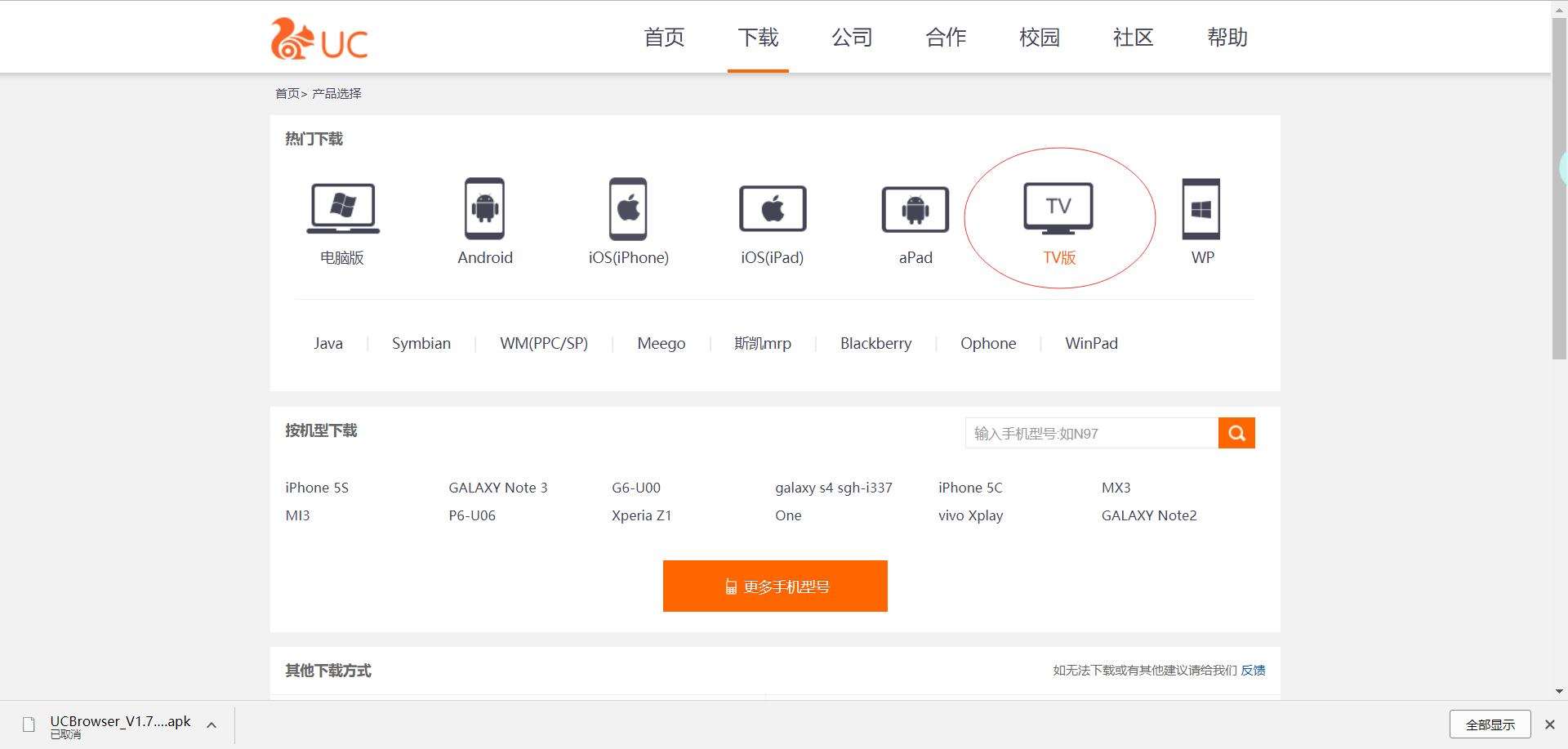Select the iPhone 5S model link
Screen dimensions: 1568x749
[317, 488]
